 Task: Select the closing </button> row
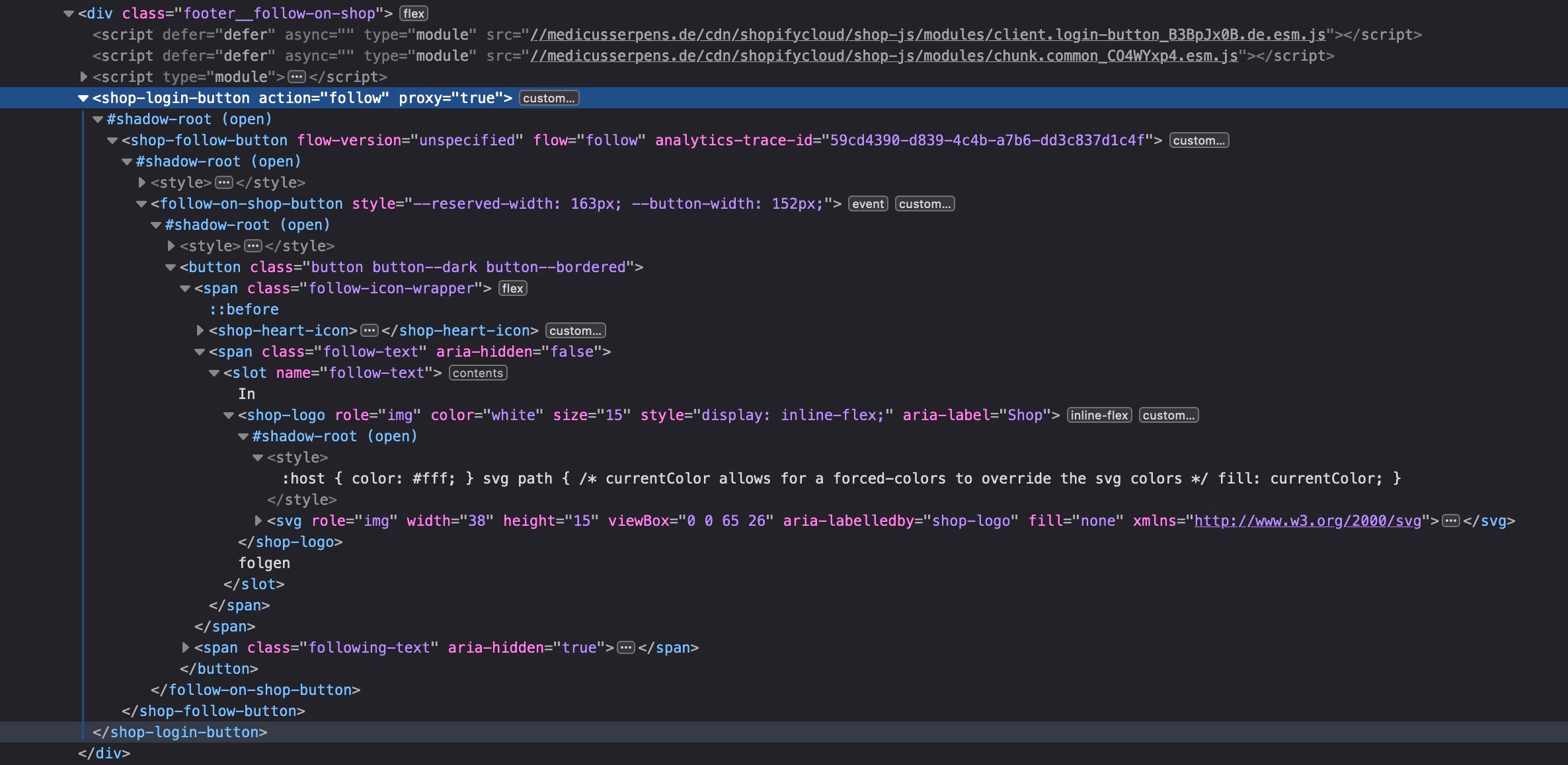click(x=219, y=669)
